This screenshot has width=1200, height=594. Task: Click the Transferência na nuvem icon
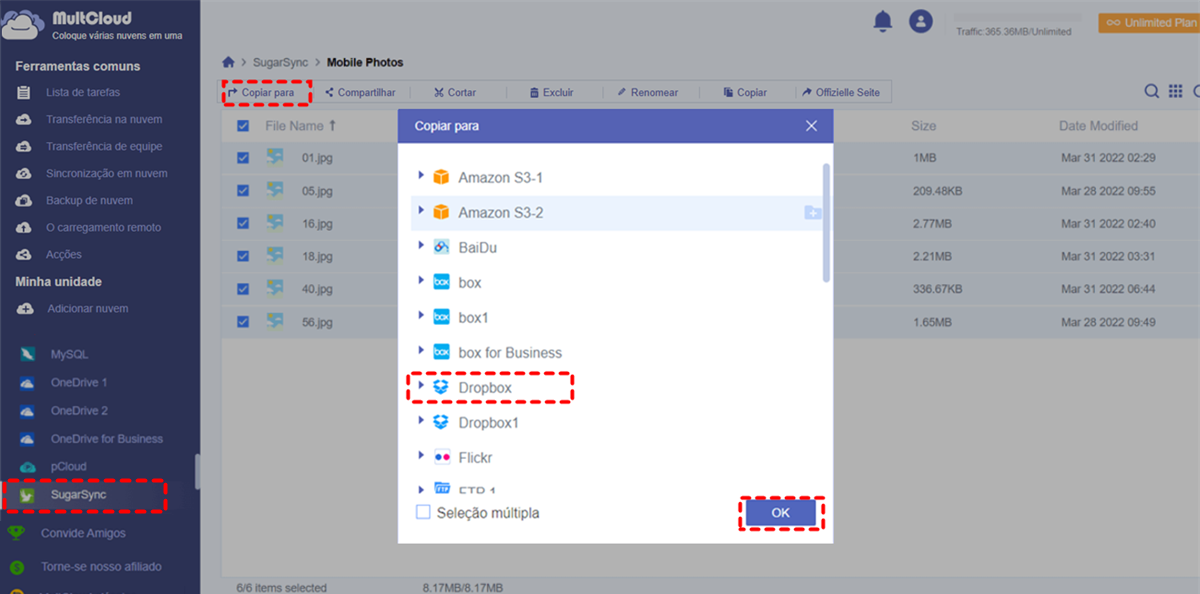click(x=24, y=120)
